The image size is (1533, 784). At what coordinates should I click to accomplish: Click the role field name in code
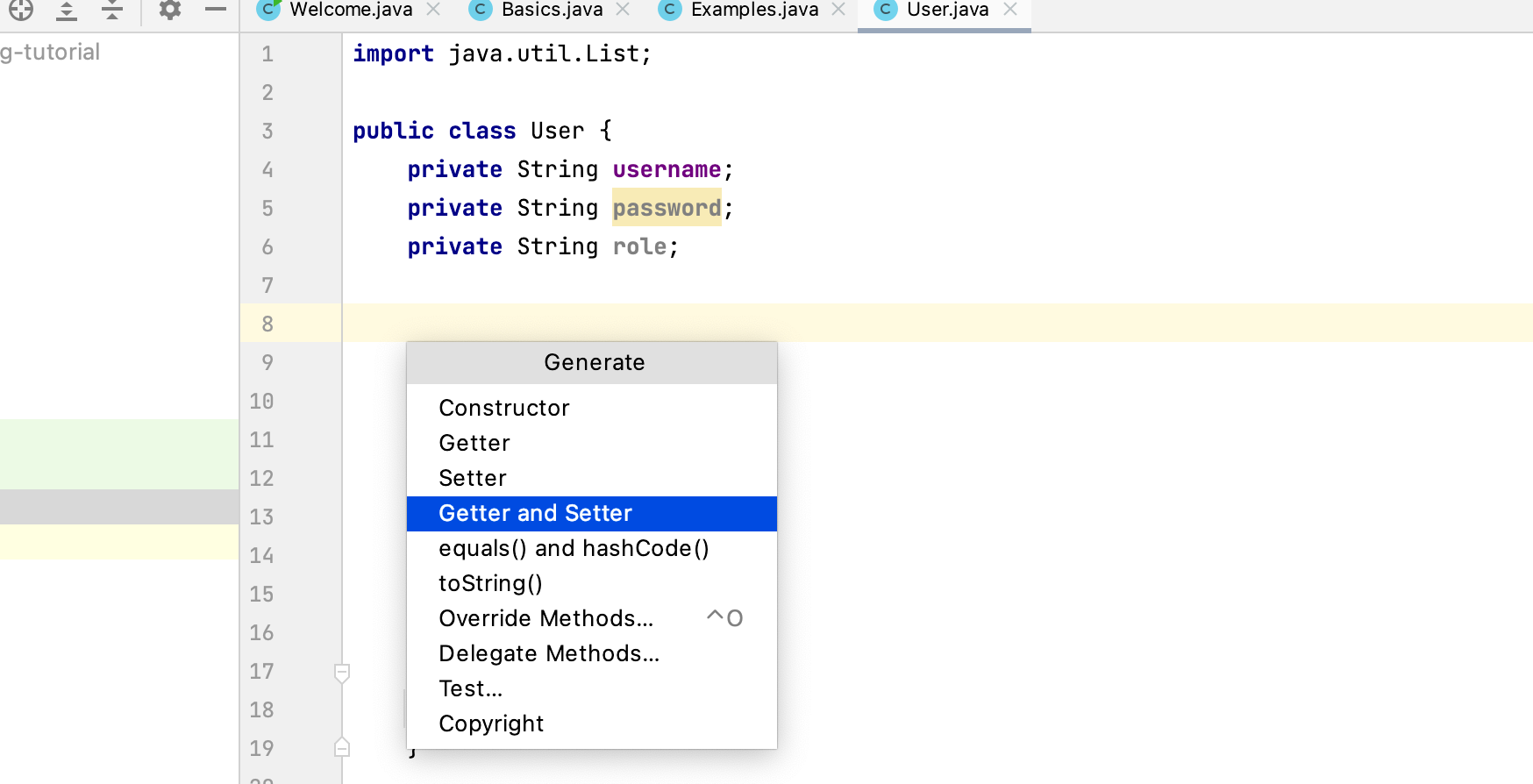639,246
